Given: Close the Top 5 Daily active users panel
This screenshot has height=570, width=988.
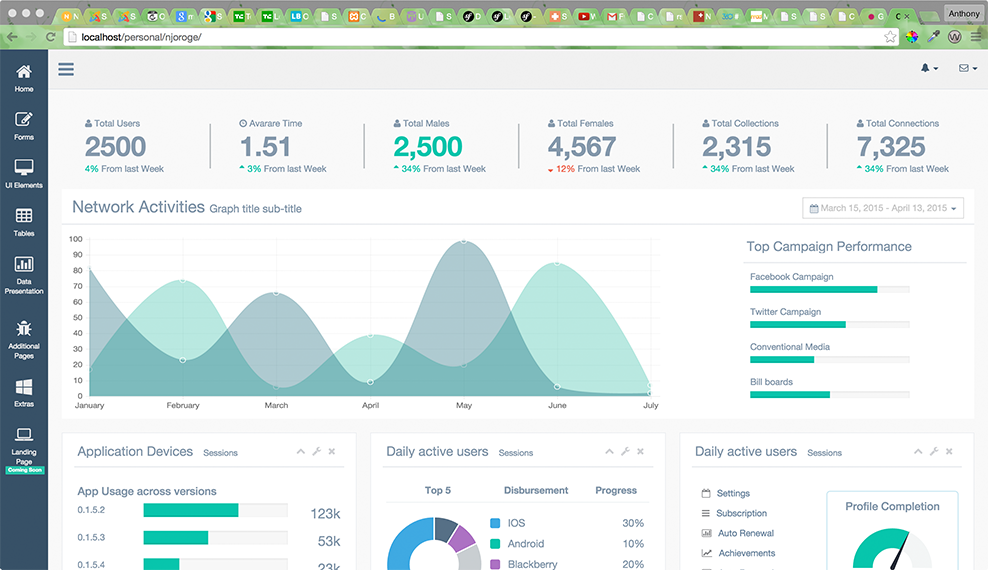Looking at the screenshot, I should 640,452.
